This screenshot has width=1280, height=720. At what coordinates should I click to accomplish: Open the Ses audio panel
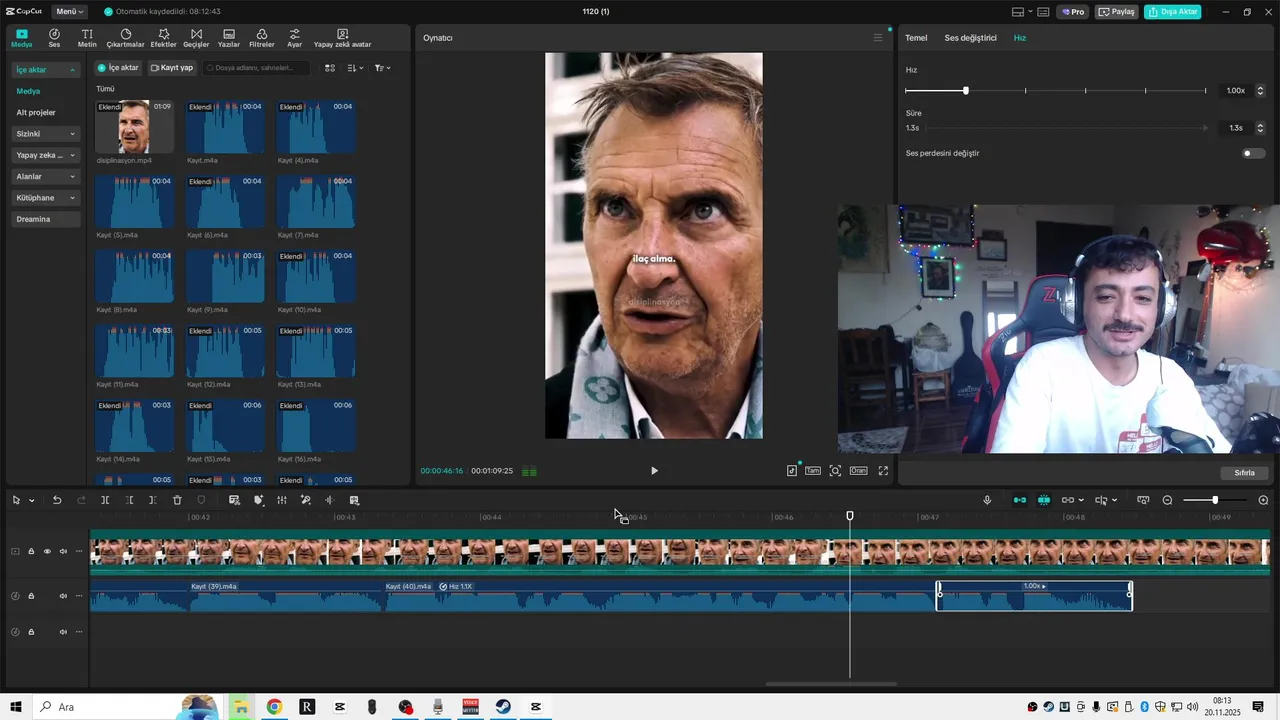[54, 38]
